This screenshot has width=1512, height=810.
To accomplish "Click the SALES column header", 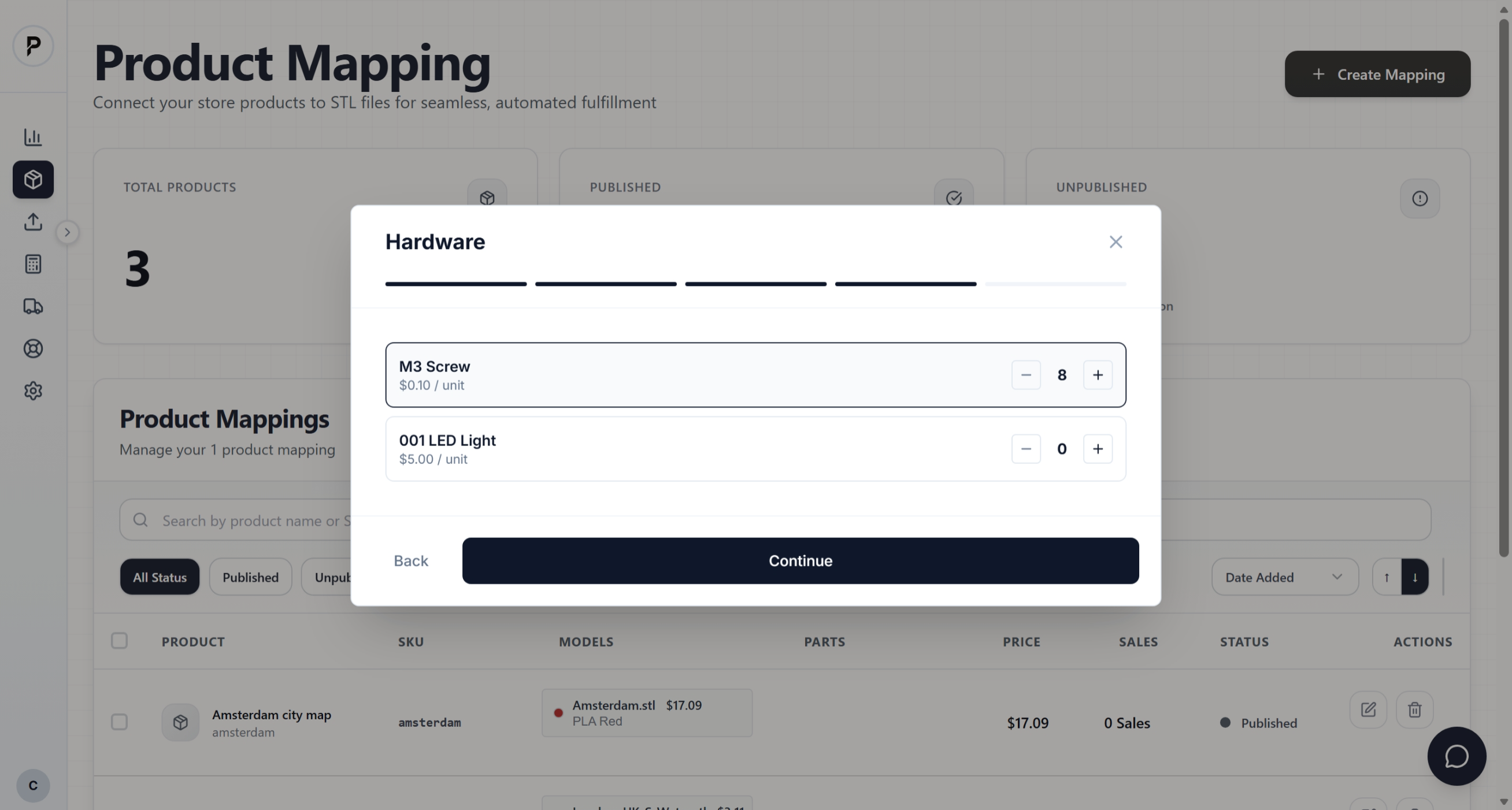I will 1138,642.
